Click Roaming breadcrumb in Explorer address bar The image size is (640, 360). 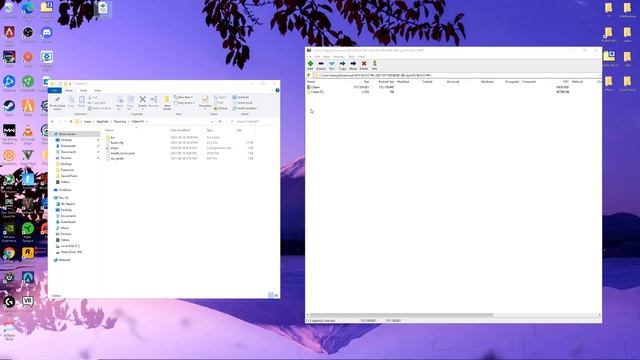pos(120,122)
